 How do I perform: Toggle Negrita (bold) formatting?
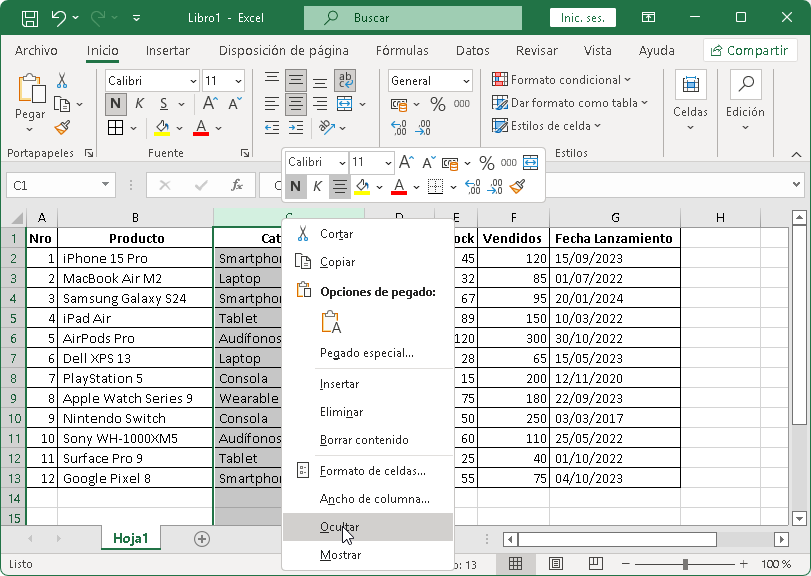click(x=115, y=103)
